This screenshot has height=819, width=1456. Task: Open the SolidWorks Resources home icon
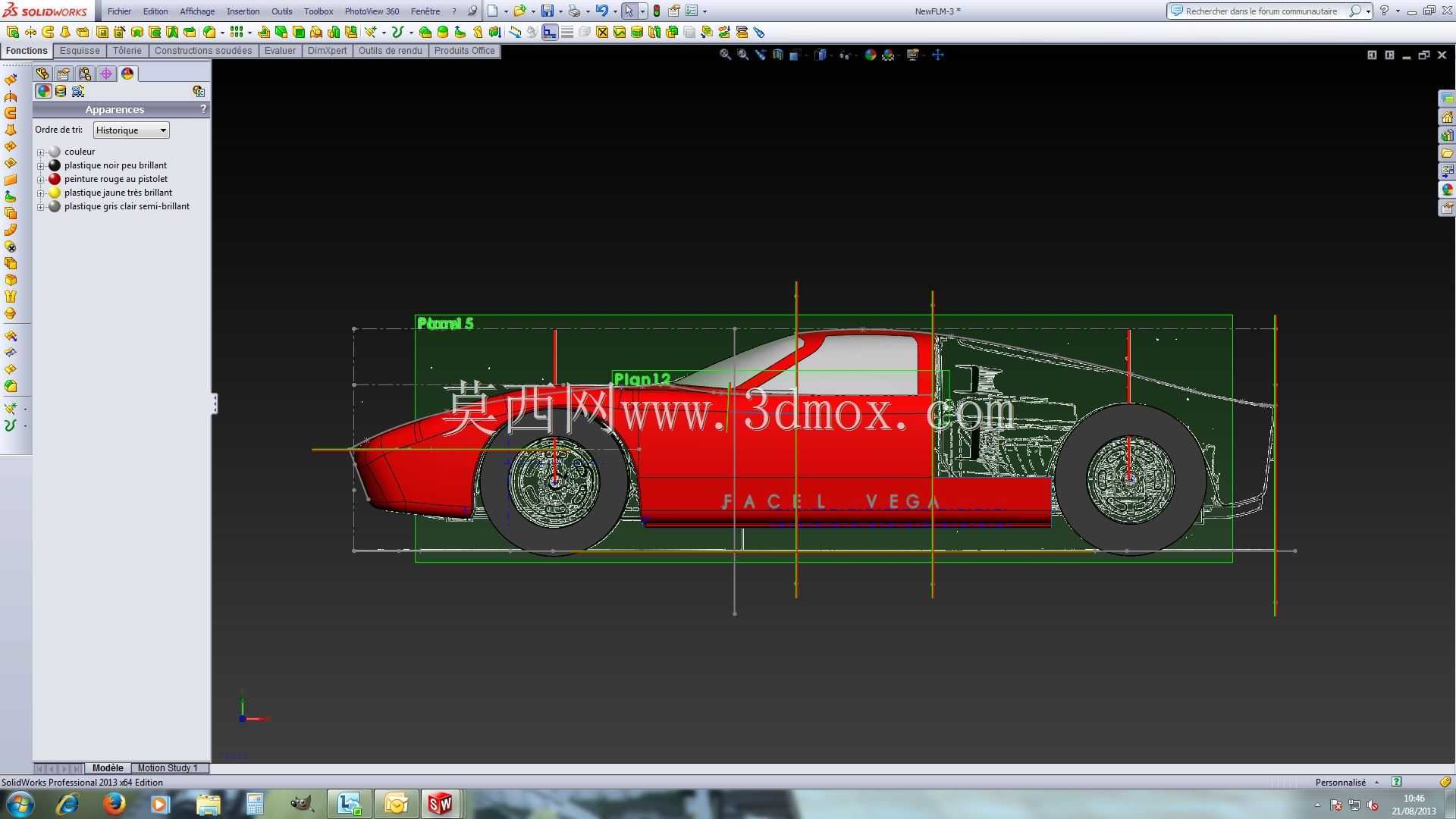pos(1447,117)
